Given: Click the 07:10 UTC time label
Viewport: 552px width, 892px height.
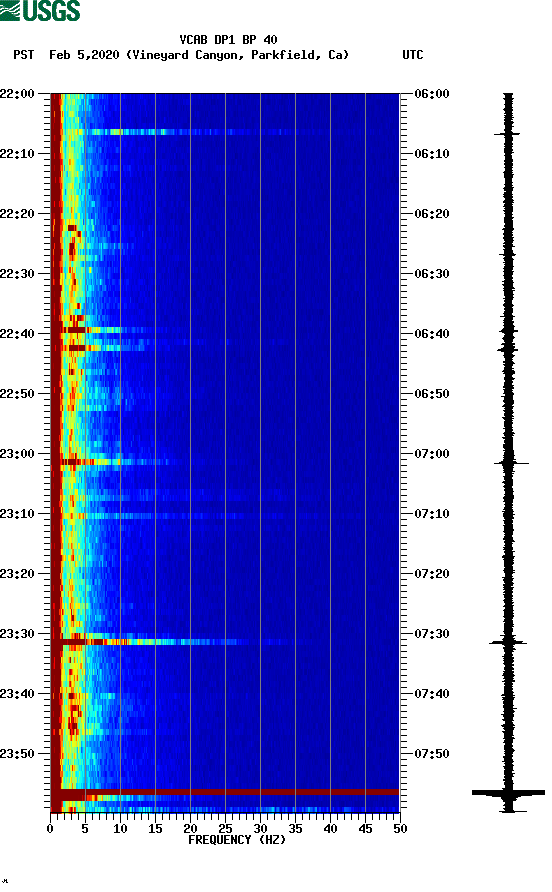Looking at the screenshot, I should click(x=432, y=514).
